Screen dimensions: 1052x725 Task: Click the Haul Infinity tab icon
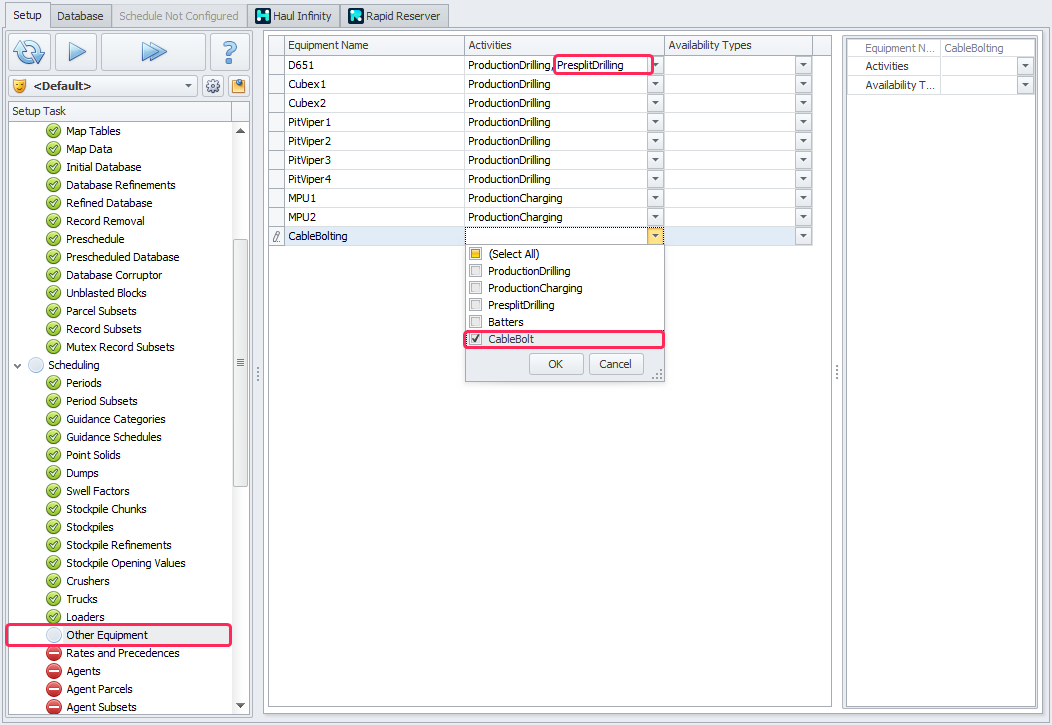(263, 16)
